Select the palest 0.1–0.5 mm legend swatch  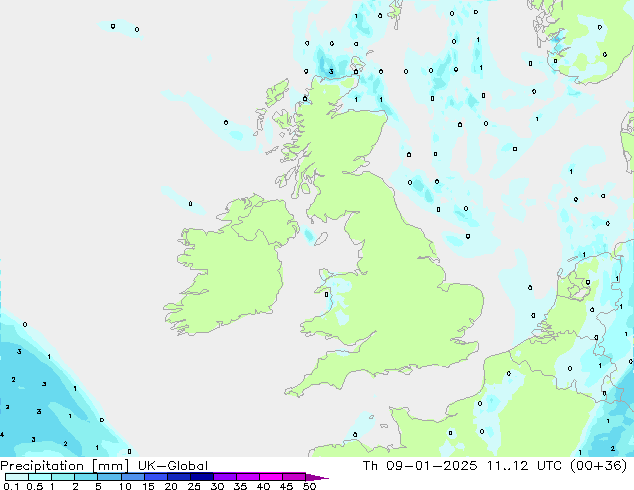[x=17, y=477]
